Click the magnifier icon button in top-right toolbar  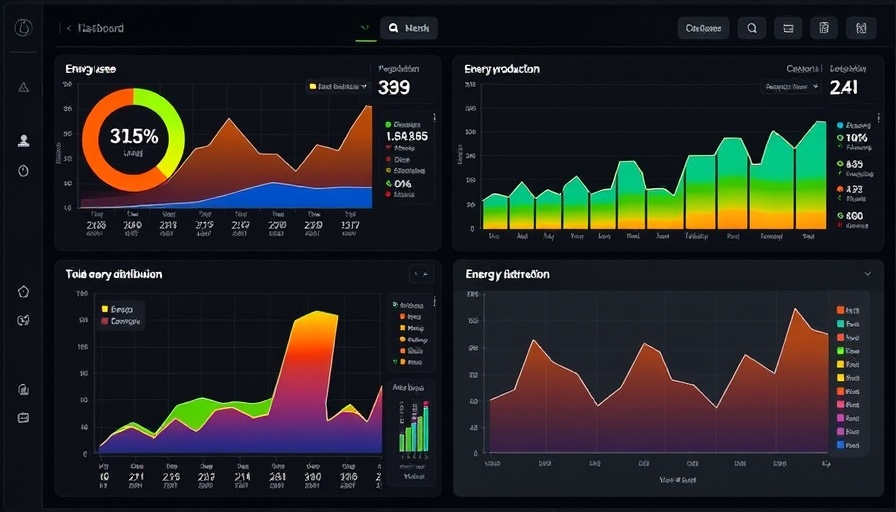pyautogui.click(x=752, y=28)
